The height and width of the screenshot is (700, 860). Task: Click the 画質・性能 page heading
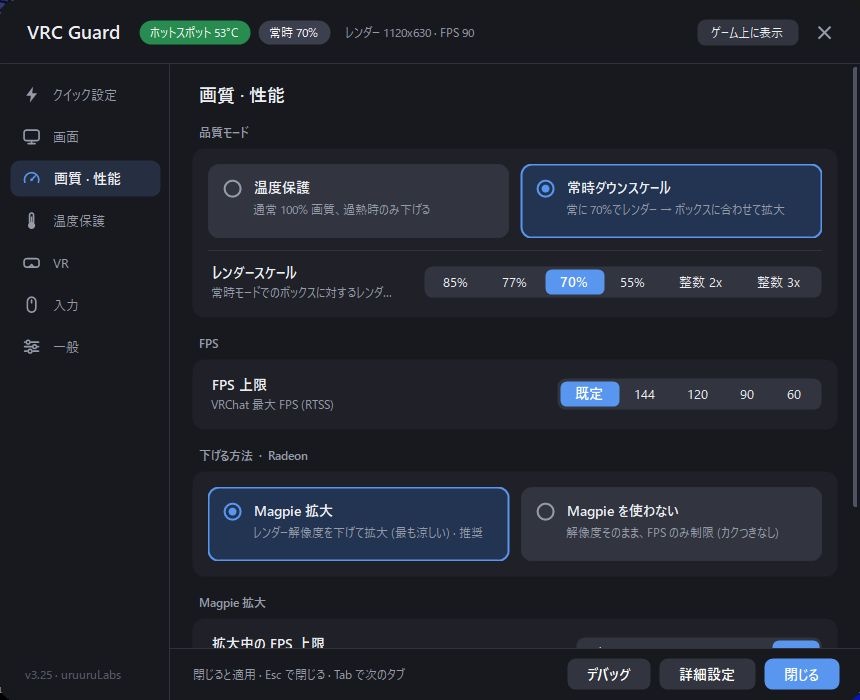tap(241, 95)
